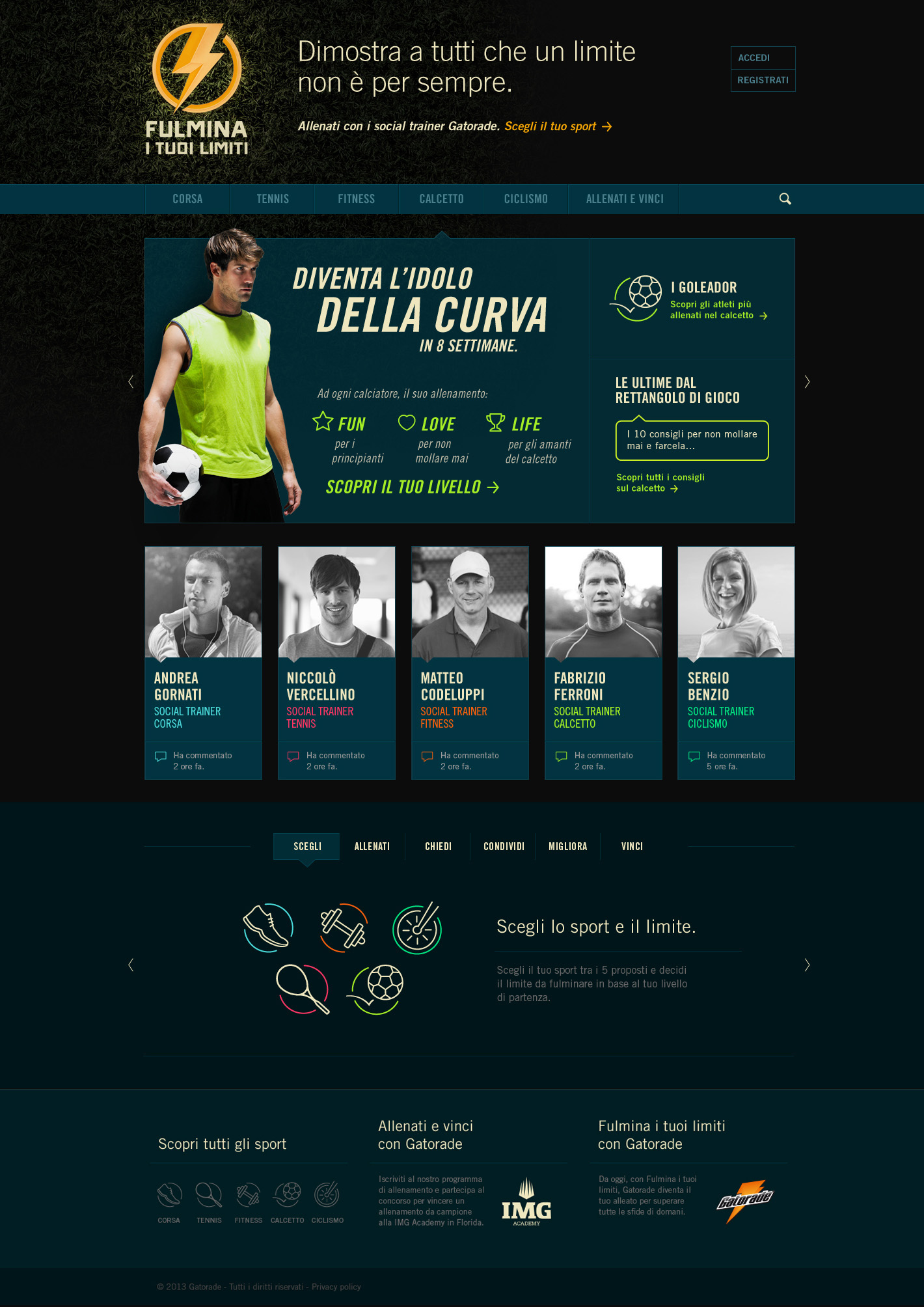Pick the tennis racket icon in Scegli section

303,989
